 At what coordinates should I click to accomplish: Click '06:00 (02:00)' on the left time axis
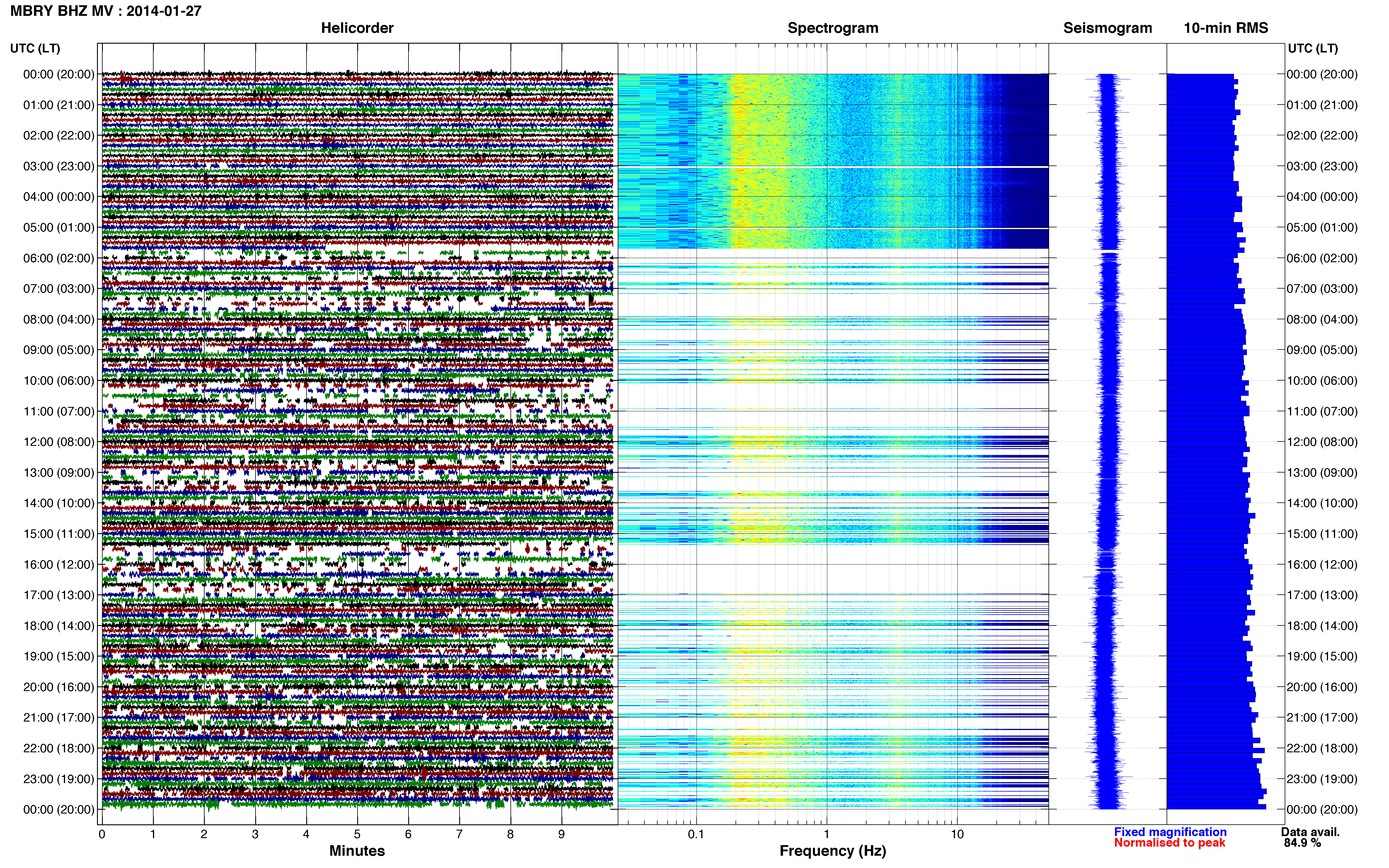tap(59, 258)
